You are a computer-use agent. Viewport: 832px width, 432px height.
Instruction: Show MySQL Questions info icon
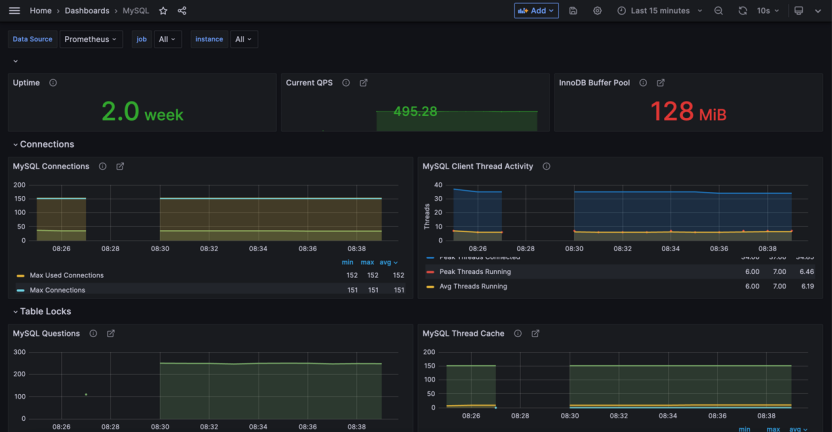coord(93,333)
